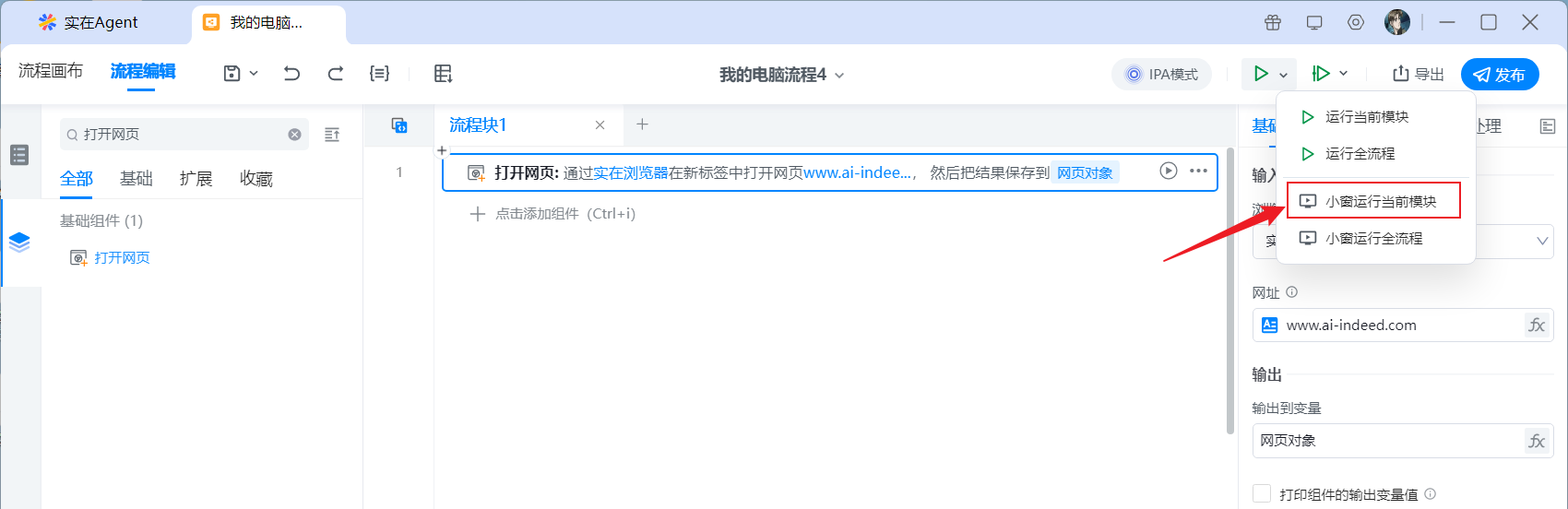Choose 运行全流程 from the run menu
Image resolution: width=1568 pixels, height=509 pixels.
1360,154
